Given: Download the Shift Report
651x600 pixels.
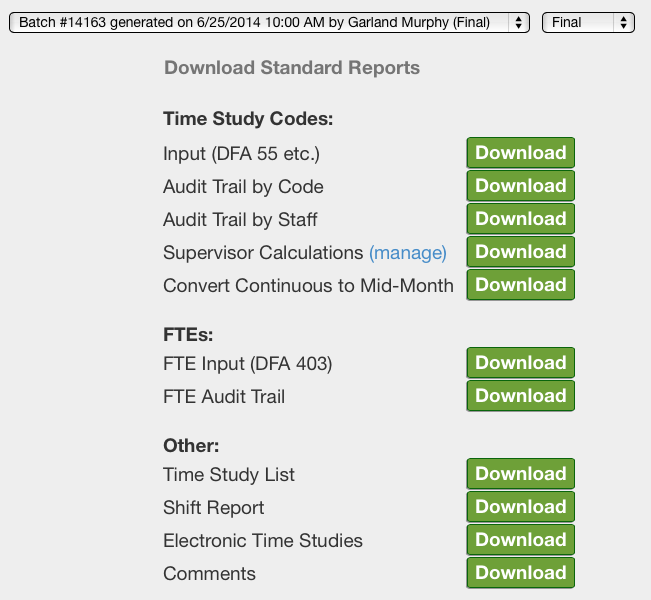Looking at the screenshot, I should click(520, 507).
